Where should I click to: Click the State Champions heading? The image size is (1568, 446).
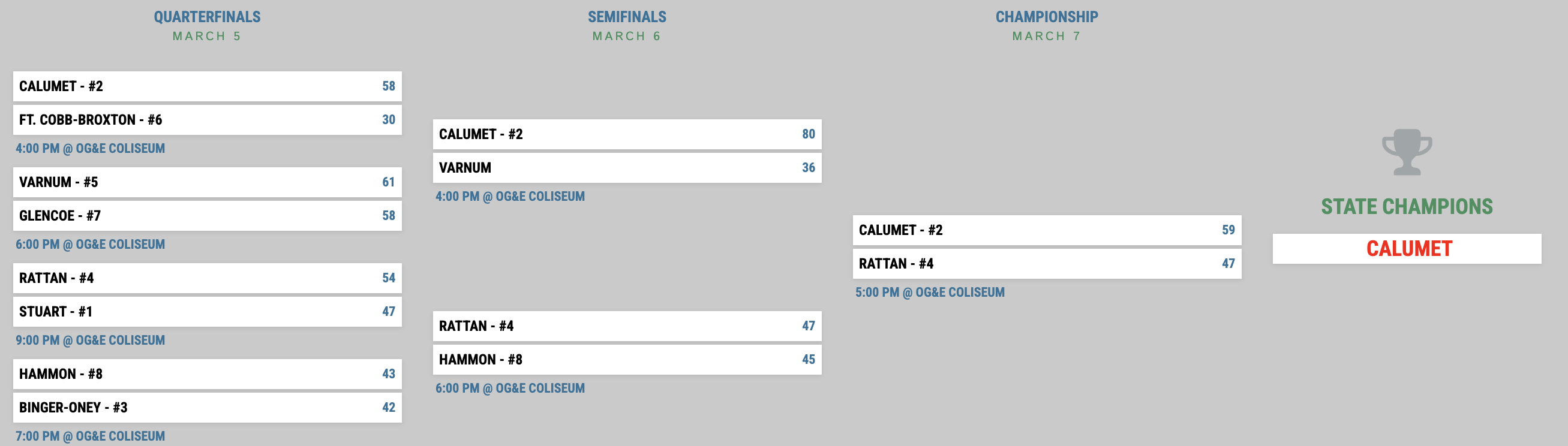pyautogui.click(x=1406, y=207)
